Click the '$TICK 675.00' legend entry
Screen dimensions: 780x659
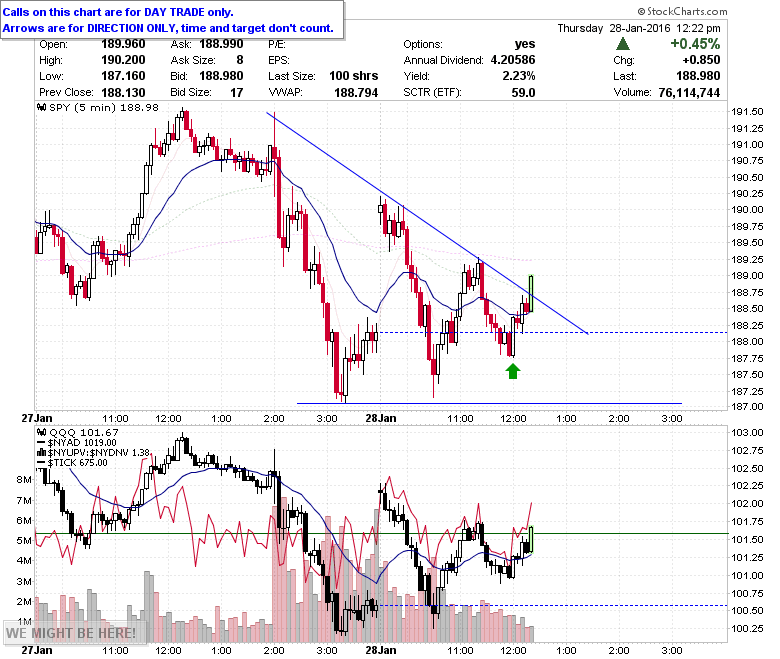(x=78, y=463)
